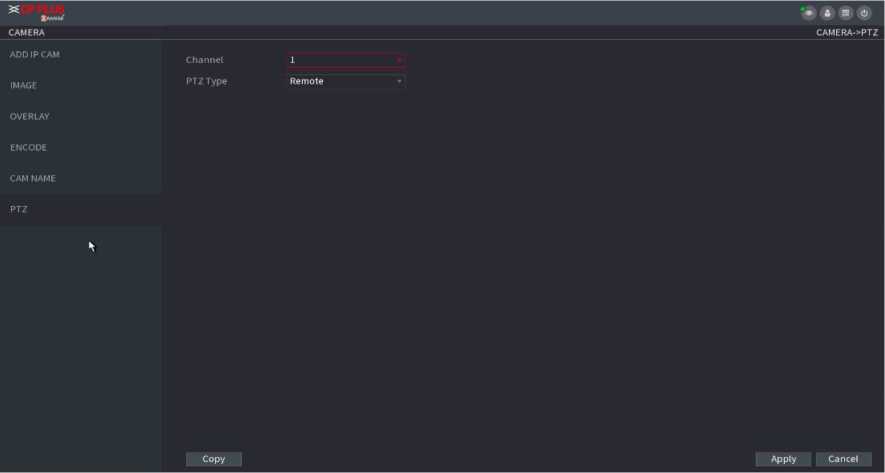Click the user account icon
Screen dimensions: 885x473
click(827, 13)
